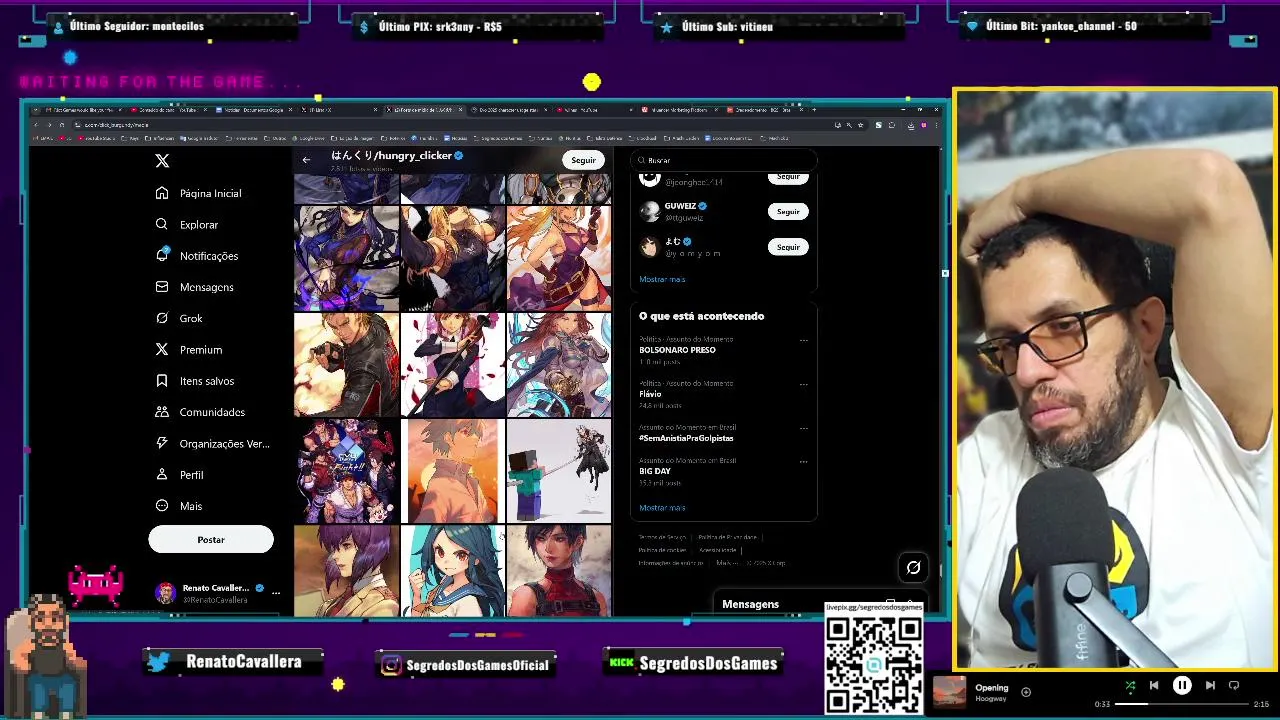Open the teal-haired schoolgirl artwork thumbnail
Screen dimensions: 1280x720
(452, 571)
